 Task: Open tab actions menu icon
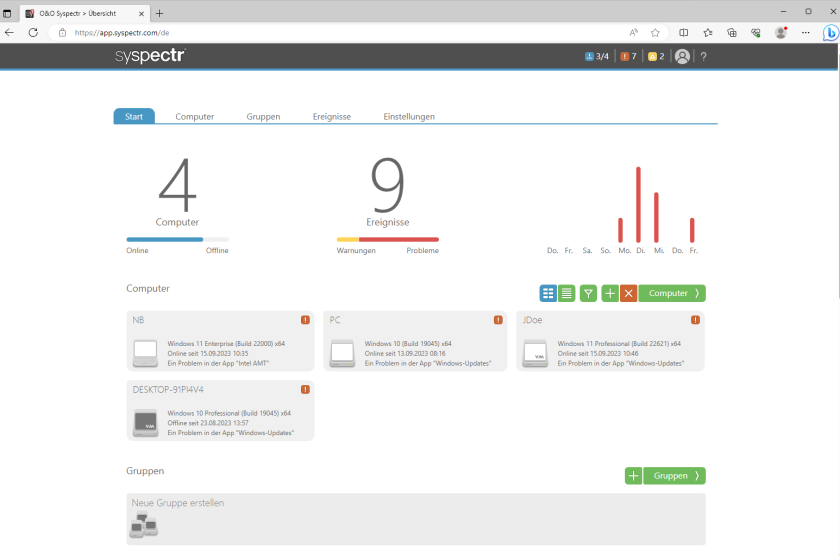click(x=7, y=13)
